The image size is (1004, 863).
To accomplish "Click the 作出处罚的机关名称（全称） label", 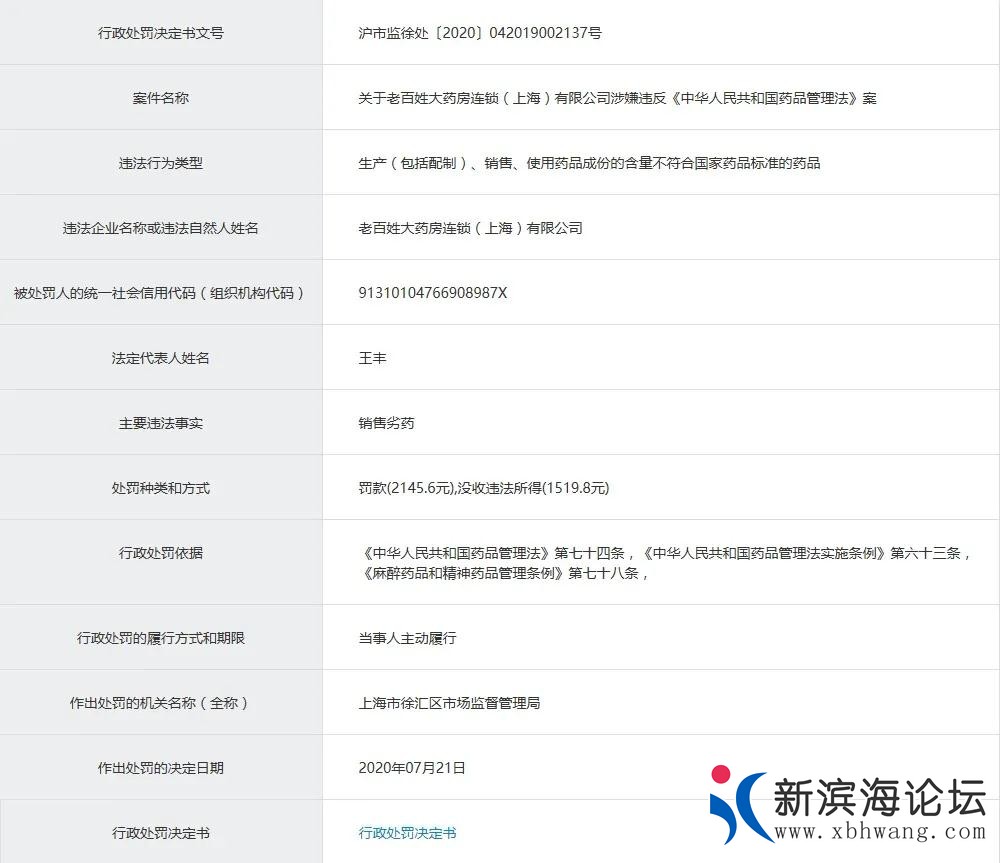I will point(161,703).
